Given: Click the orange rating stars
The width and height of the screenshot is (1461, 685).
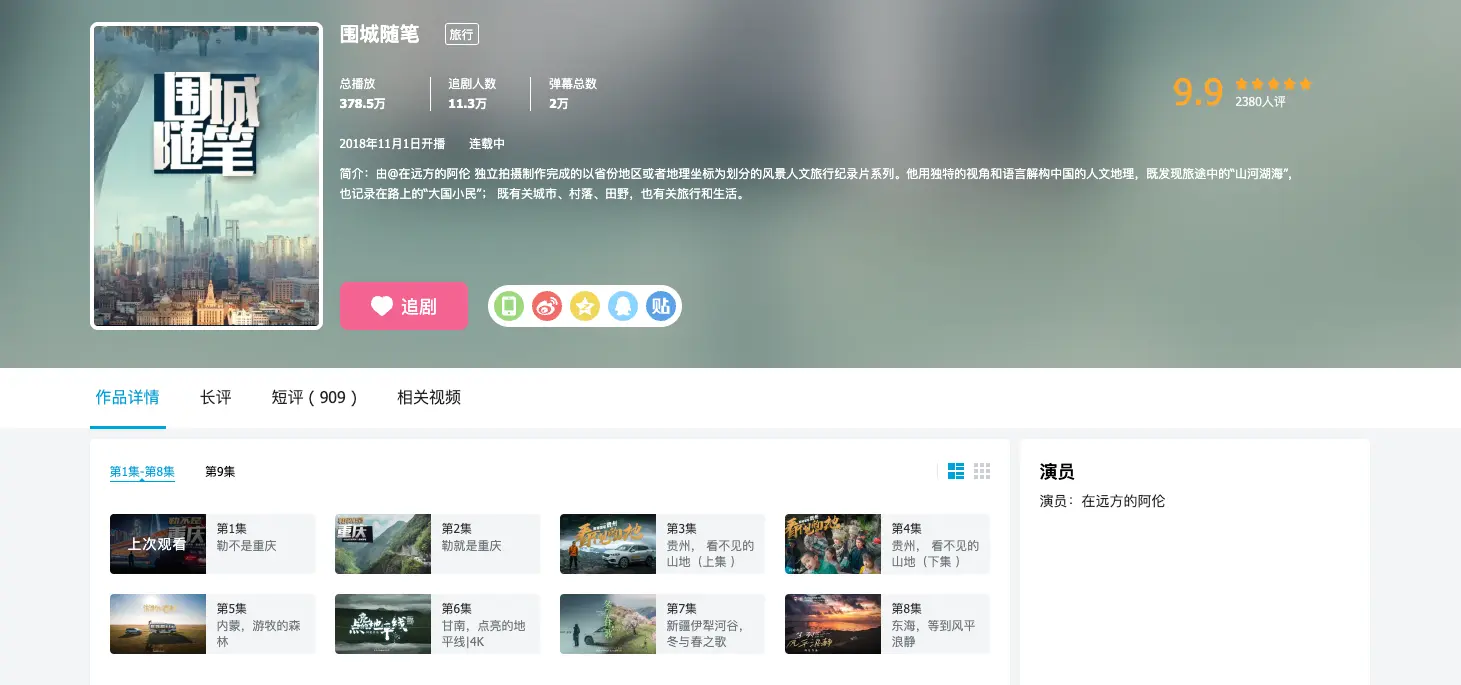Looking at the screenshot, I should 1273,85.
